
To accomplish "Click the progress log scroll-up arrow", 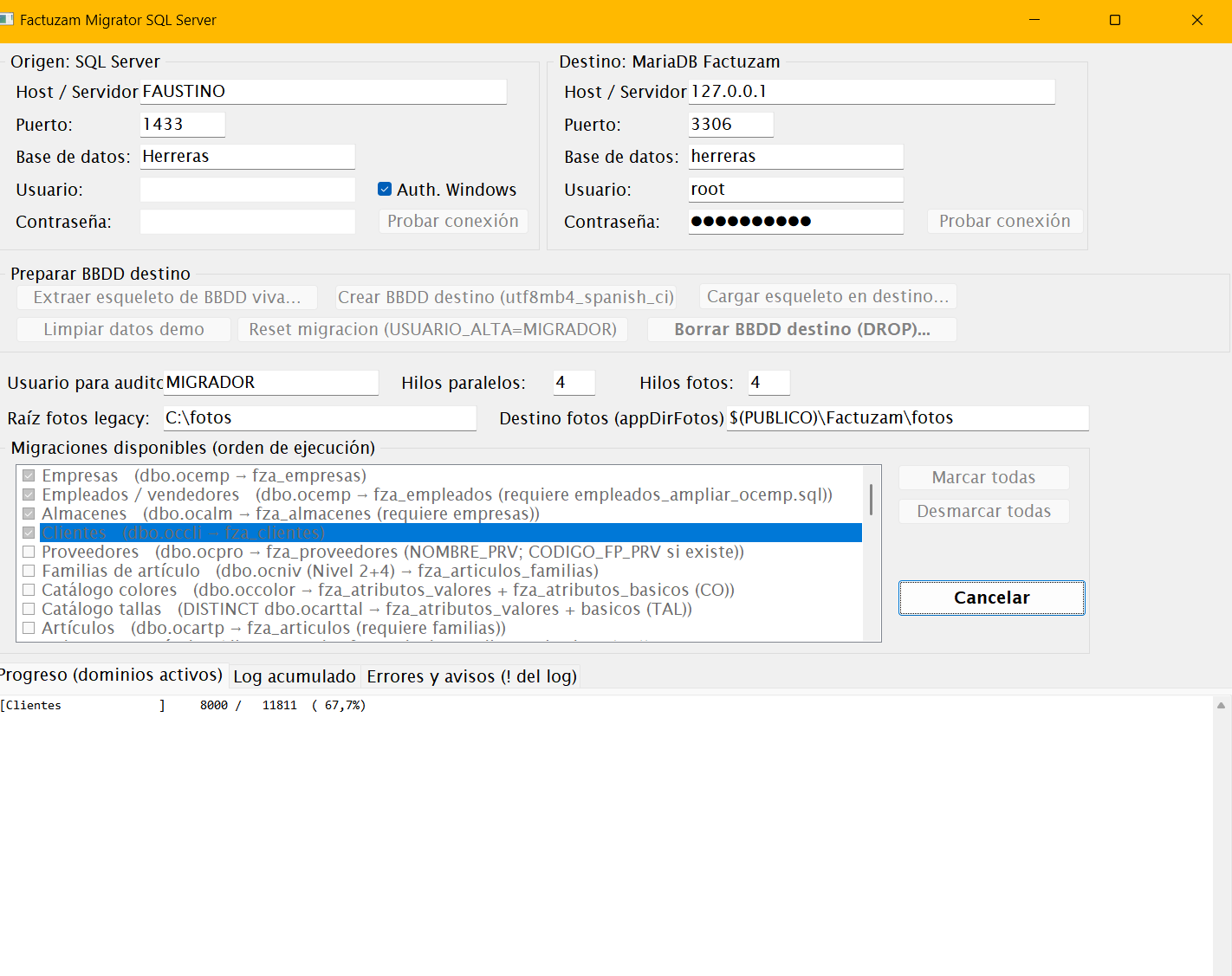I will click(1222, 706).
